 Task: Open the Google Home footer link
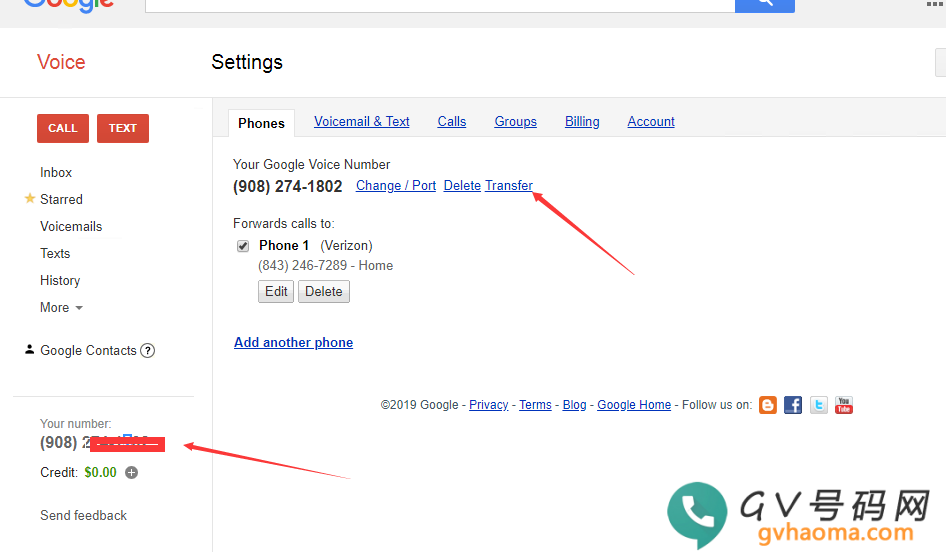(634, 405)
